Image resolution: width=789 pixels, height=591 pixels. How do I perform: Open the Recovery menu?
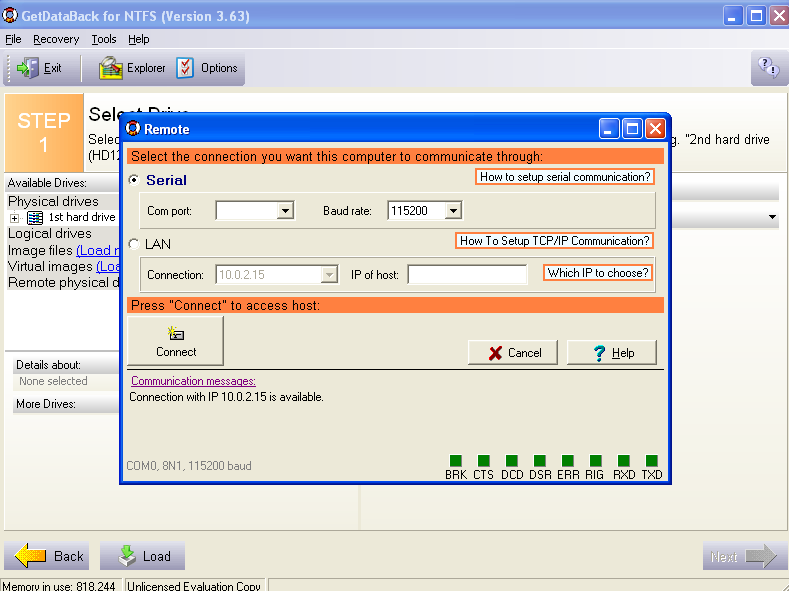(56, 39)
